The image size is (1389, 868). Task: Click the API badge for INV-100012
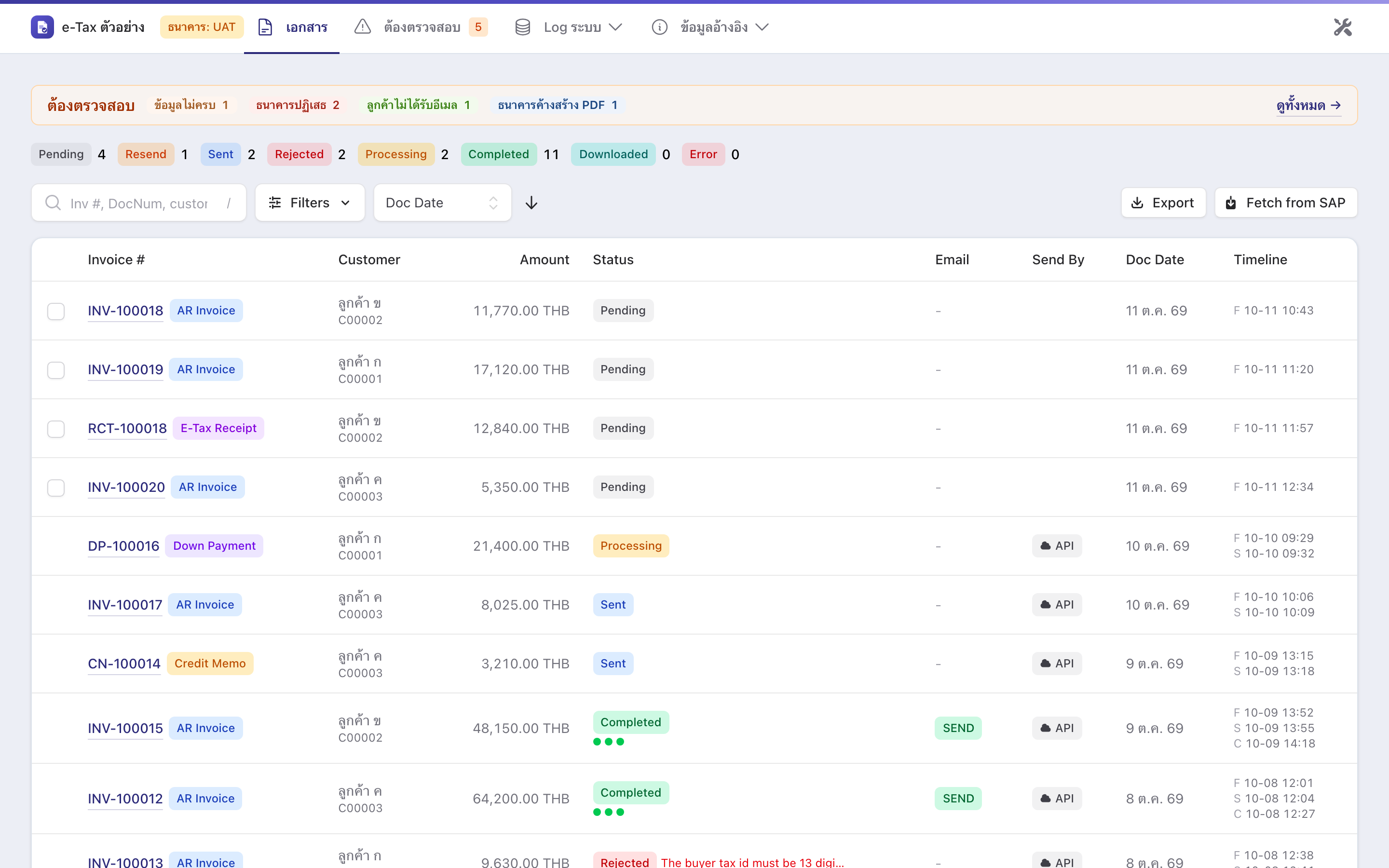coord(1057,799)
